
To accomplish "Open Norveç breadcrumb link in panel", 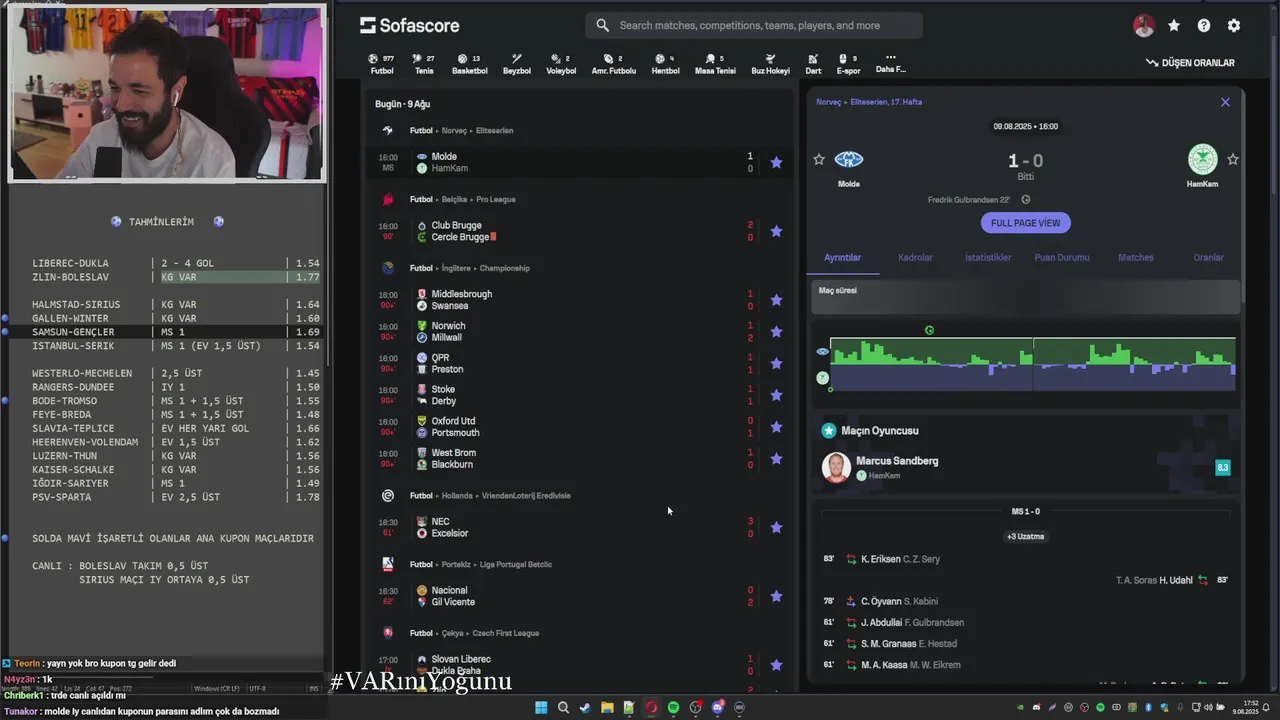I will point(829,102).
